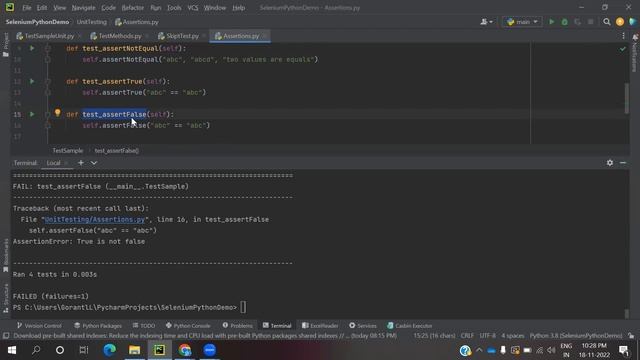Open TODO tool window
640x360 pixels.
click(144, 326)
